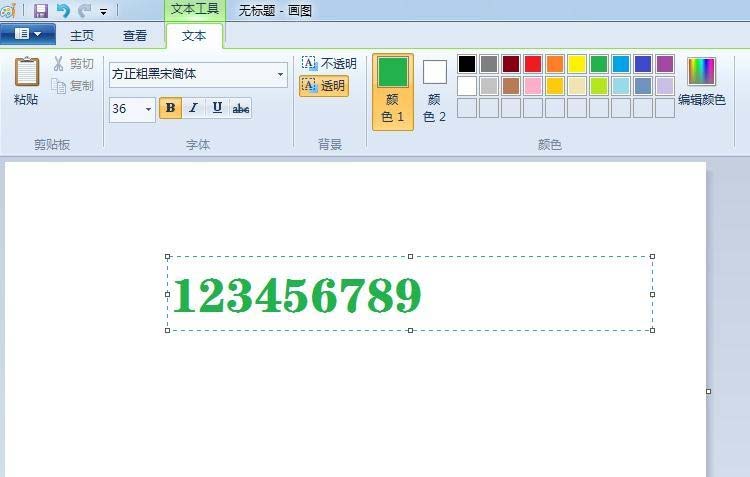Viewport: 750px width, 477px height.
Task: Click the Redo arrow icon
Action: point(84,10)
